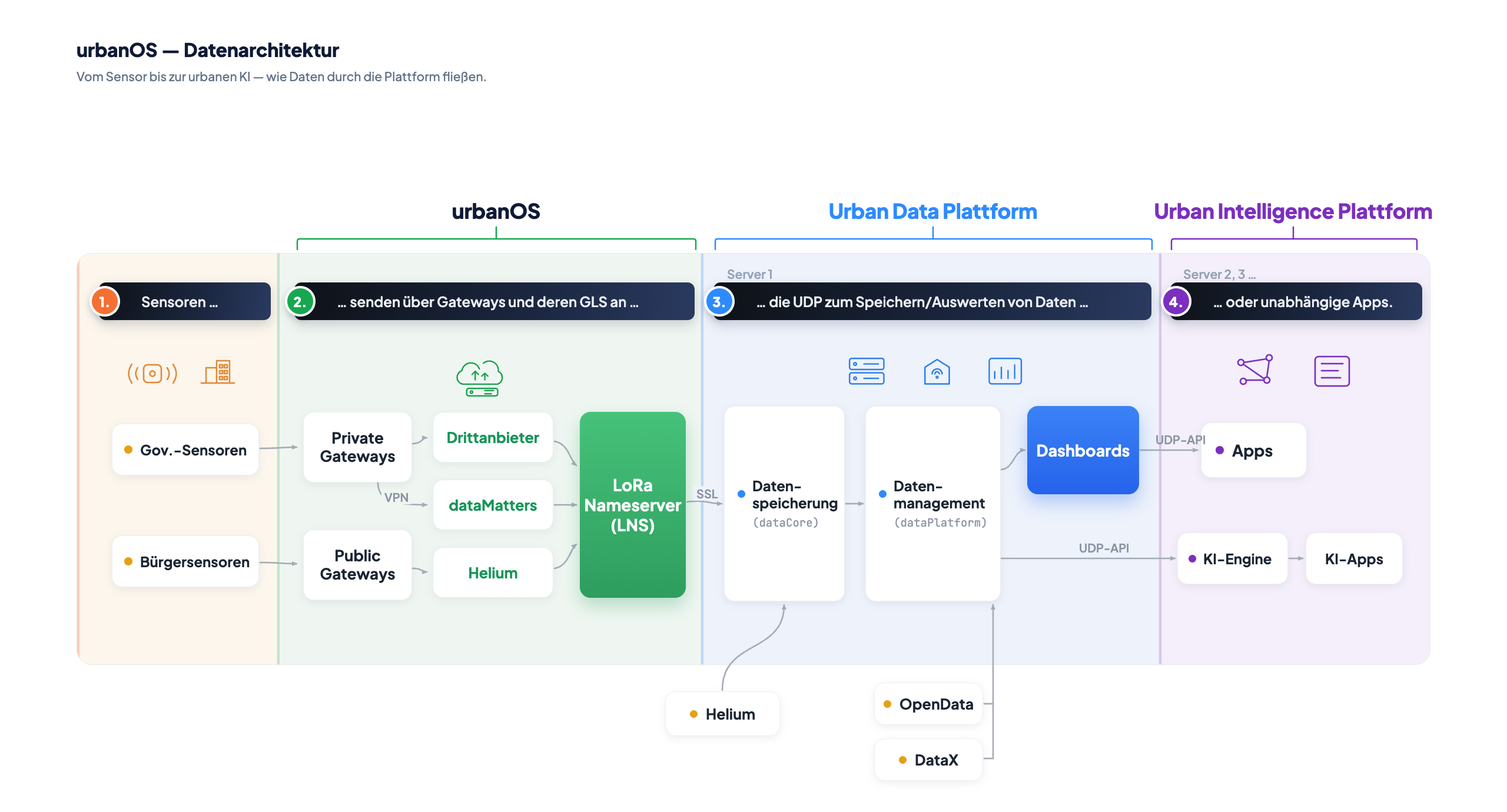Open the Datenmanagement (dataPlatform) card
Viewport: 1507px width, 812px height.
(933, 504)
